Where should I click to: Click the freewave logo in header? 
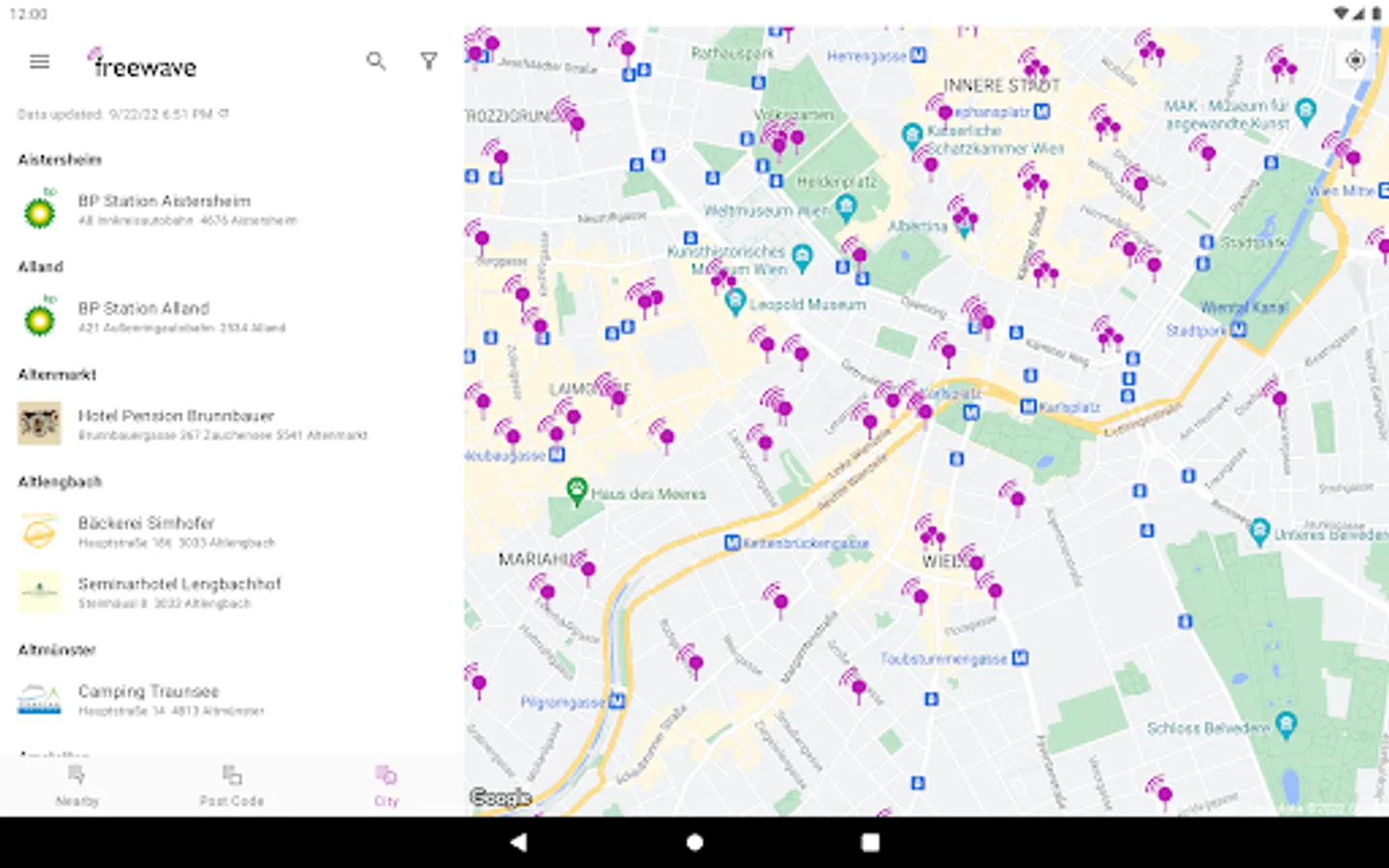point(143,64)
